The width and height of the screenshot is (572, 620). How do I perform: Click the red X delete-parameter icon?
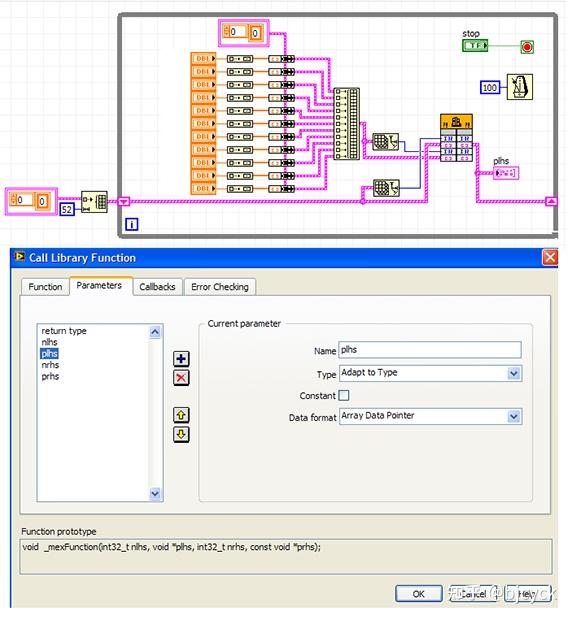[x=181, y=378]
